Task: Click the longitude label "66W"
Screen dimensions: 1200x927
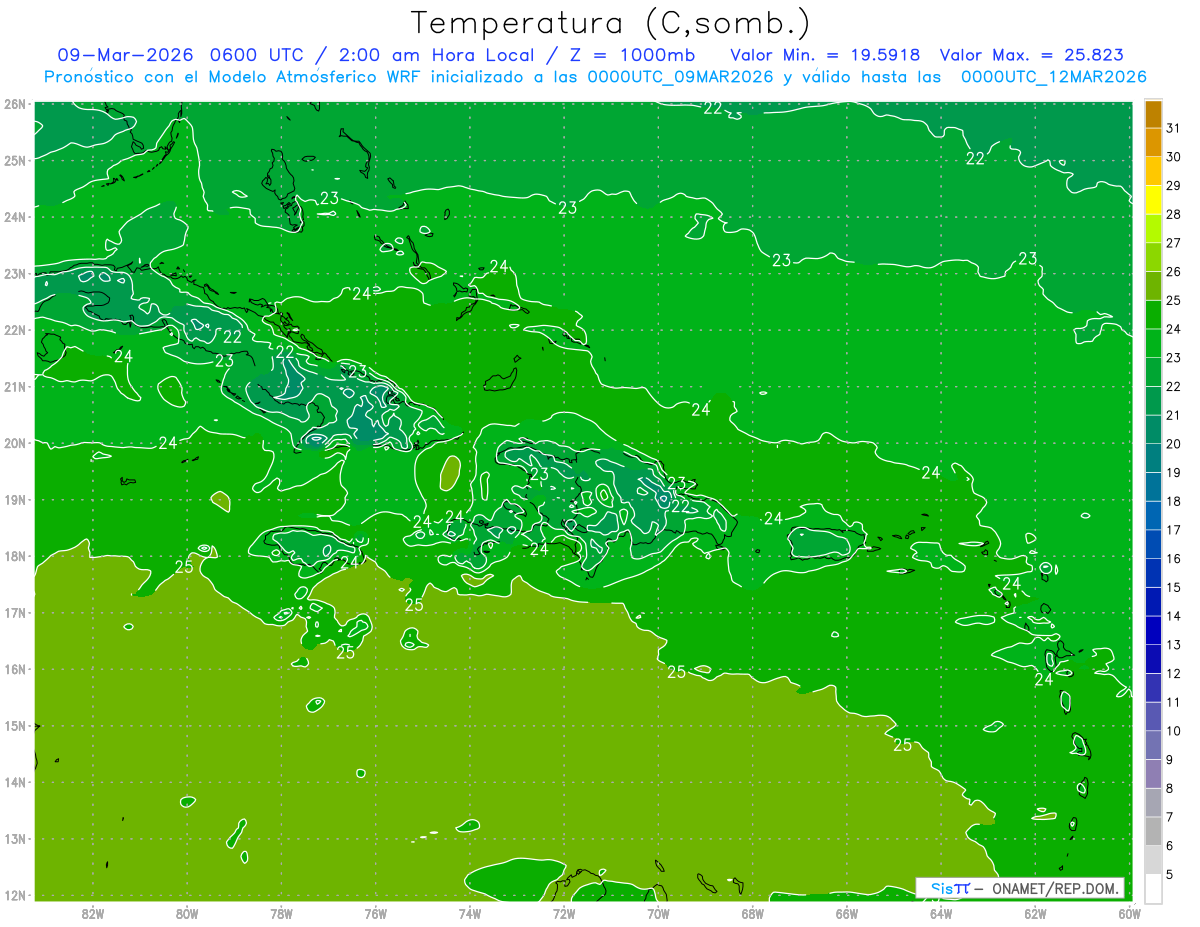Action: coord(846,913)
